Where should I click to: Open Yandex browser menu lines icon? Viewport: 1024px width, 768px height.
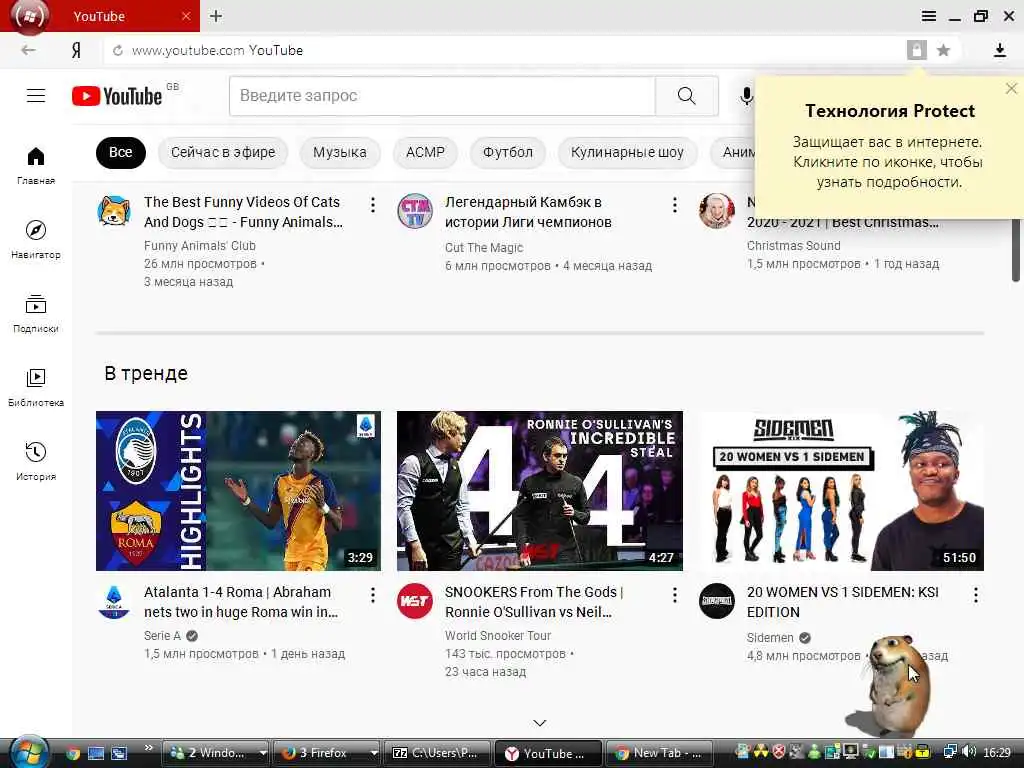(929, 16)
